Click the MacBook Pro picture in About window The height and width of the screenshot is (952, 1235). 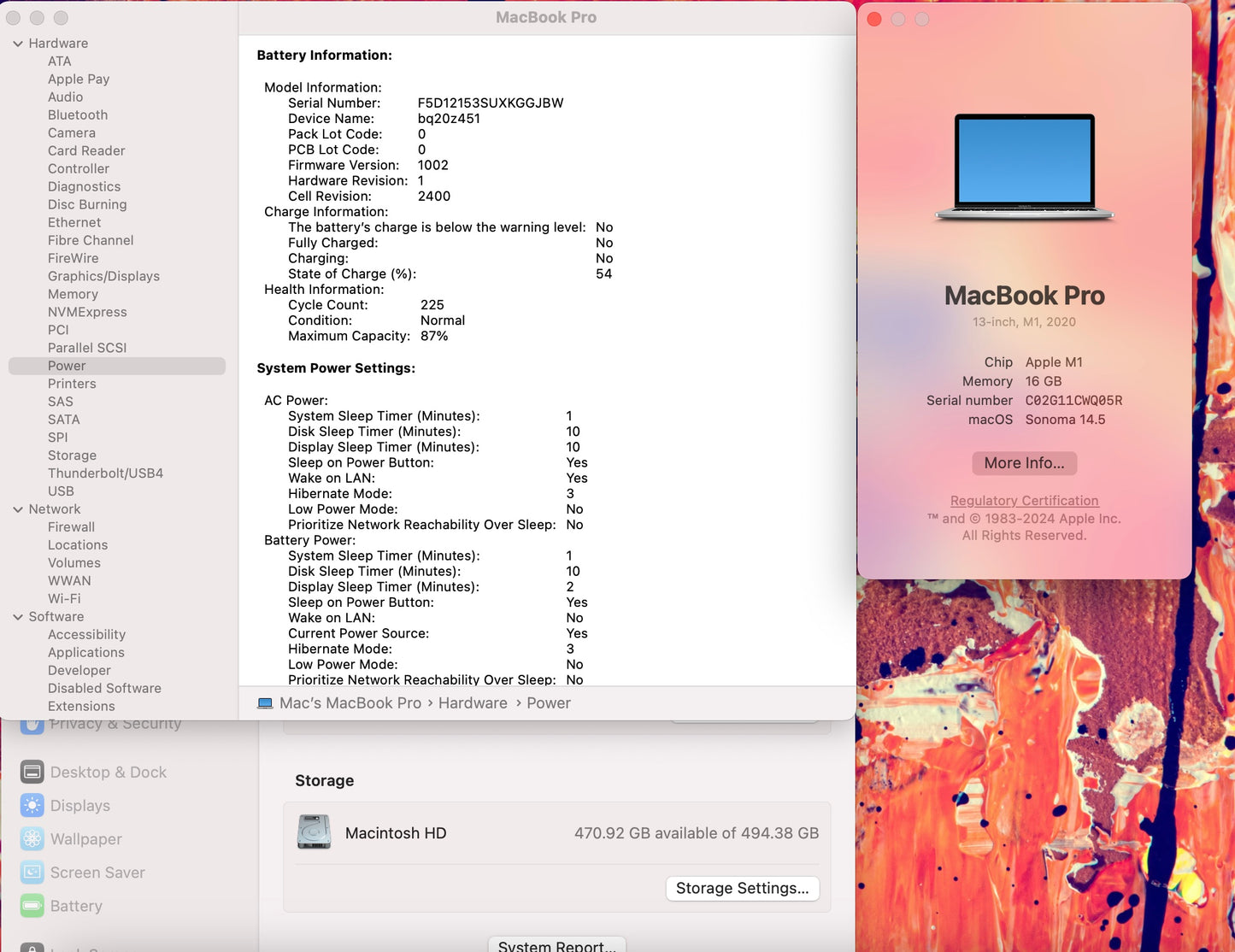click(x=1025, y=167)
